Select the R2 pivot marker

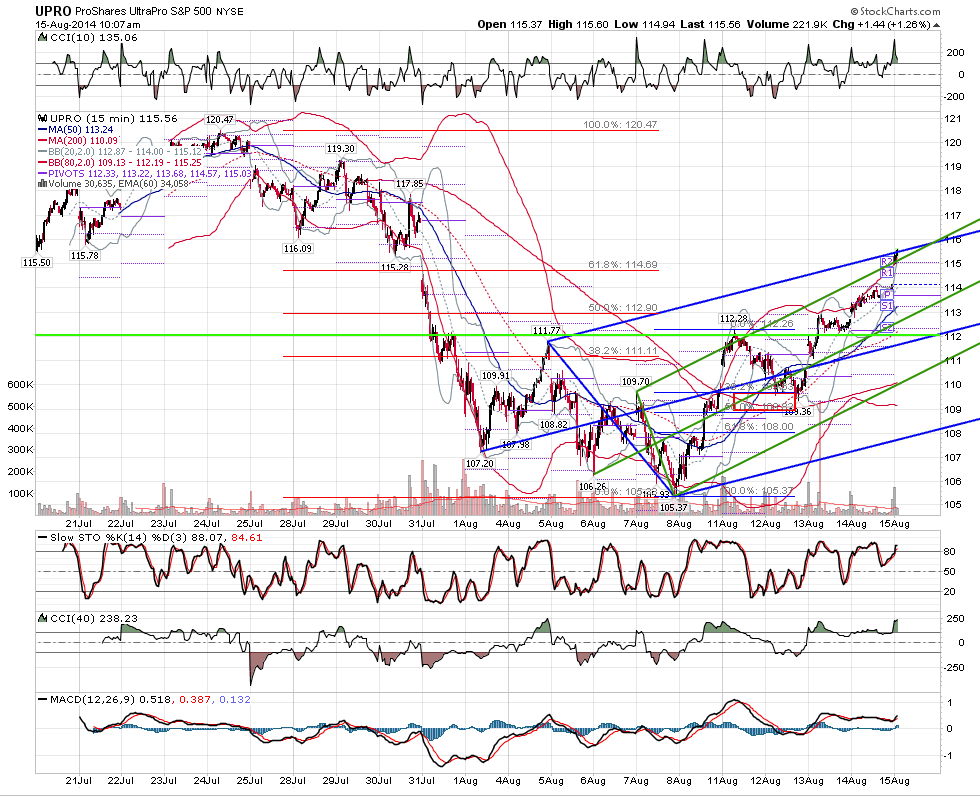point(886,261)
